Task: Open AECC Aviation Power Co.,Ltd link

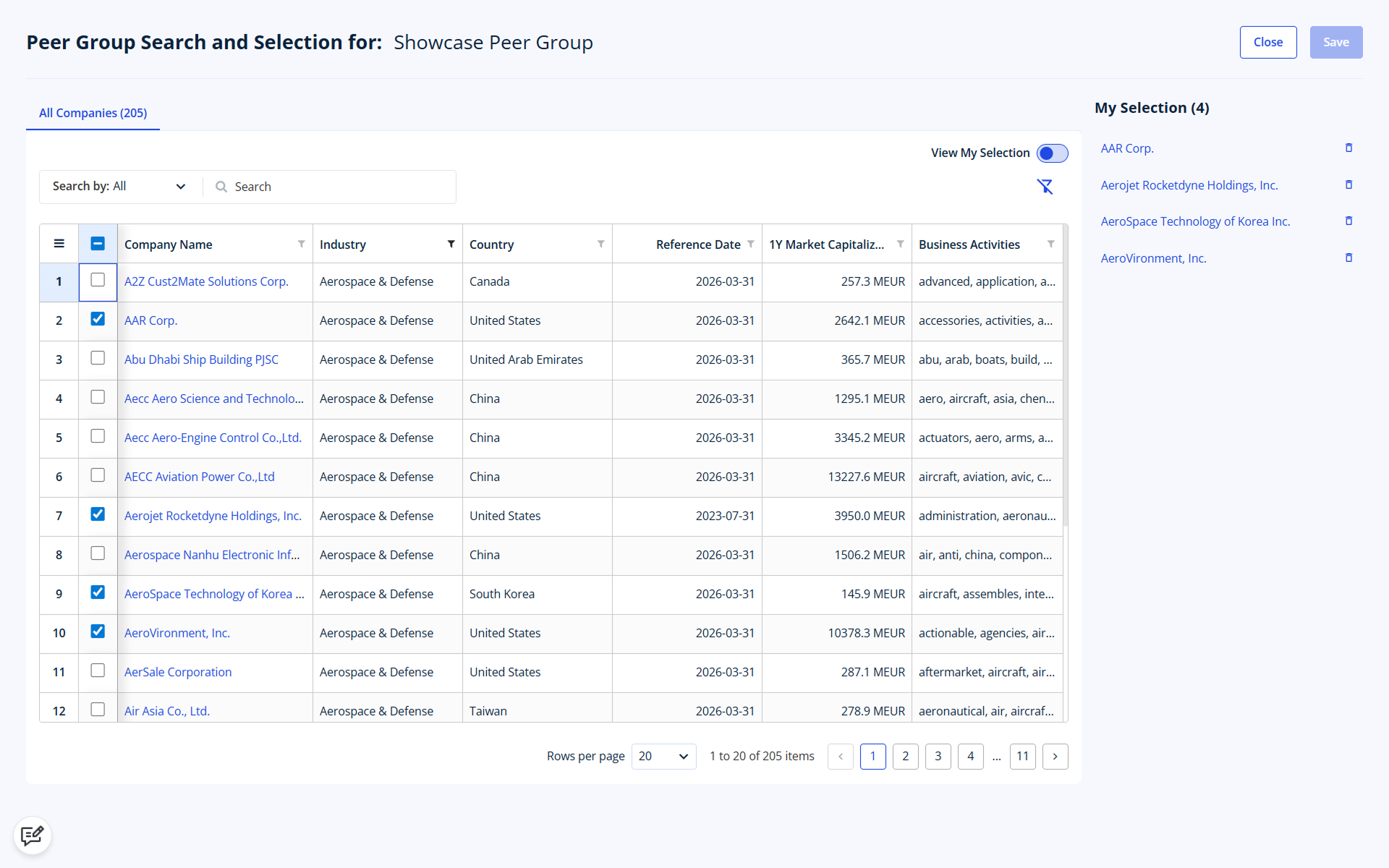Action: coord(200,477)
